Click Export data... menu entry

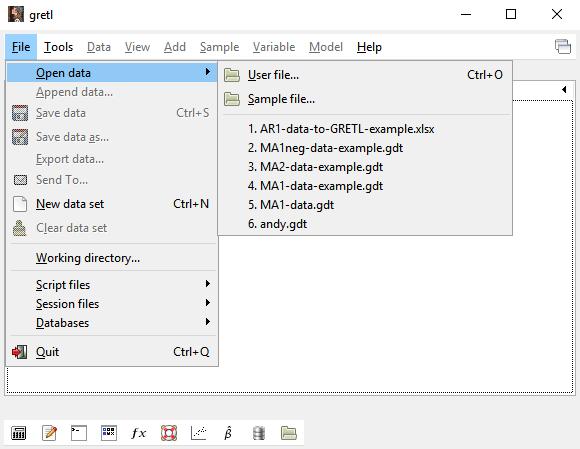(112, 159)
